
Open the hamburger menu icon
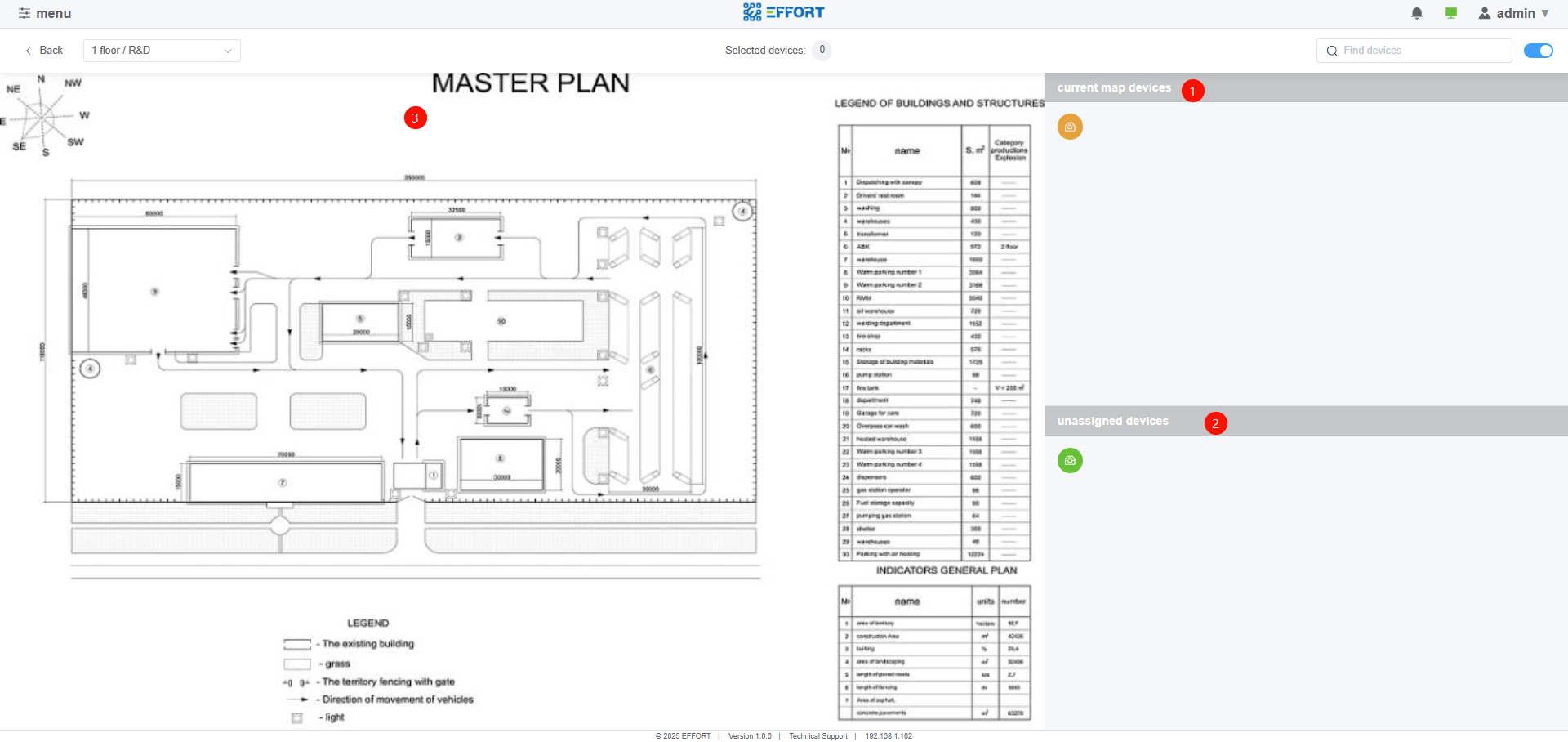[x=24, y=13]
